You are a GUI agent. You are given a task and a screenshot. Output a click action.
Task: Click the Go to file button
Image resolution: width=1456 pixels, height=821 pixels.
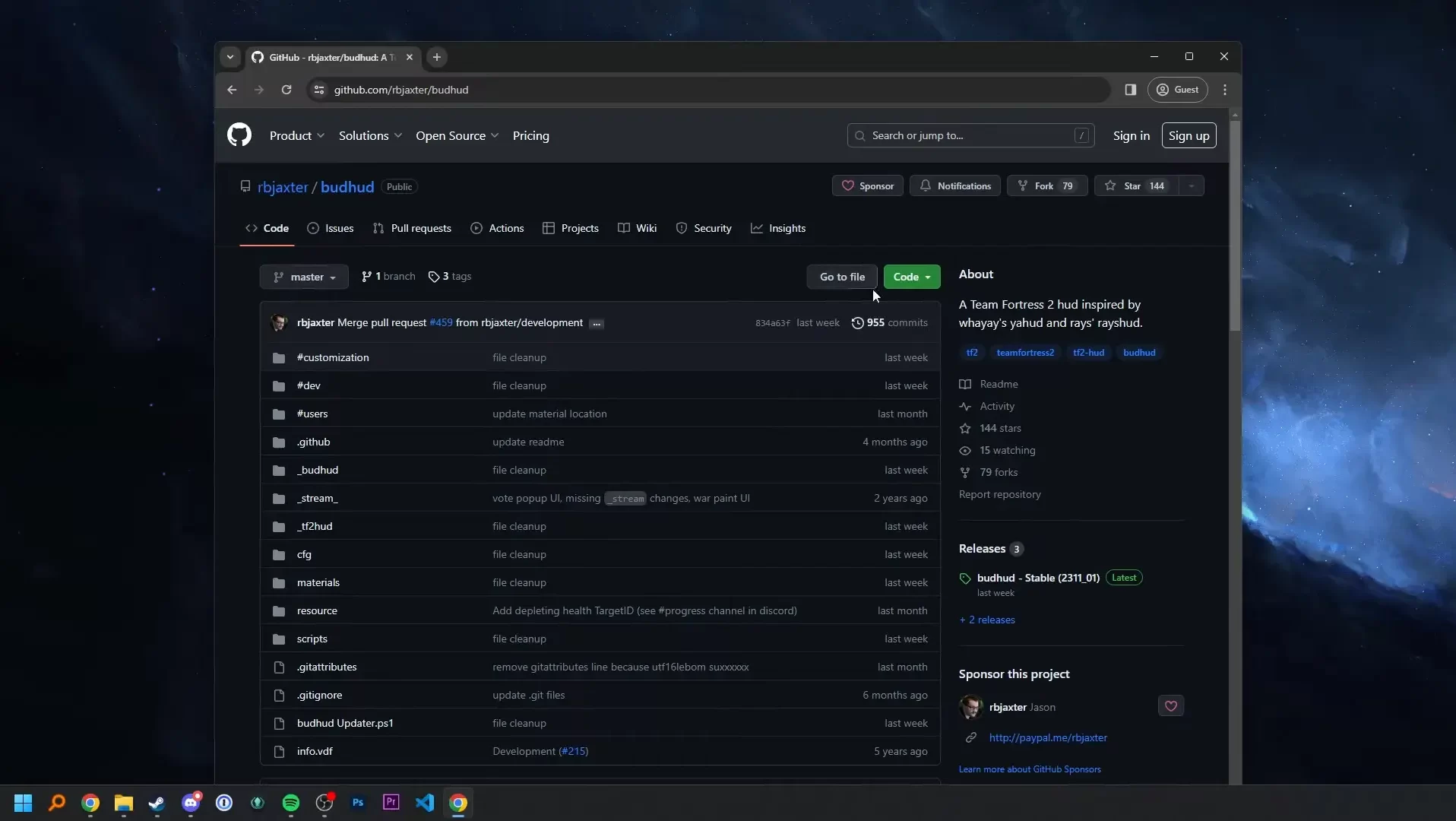[842, 277]
